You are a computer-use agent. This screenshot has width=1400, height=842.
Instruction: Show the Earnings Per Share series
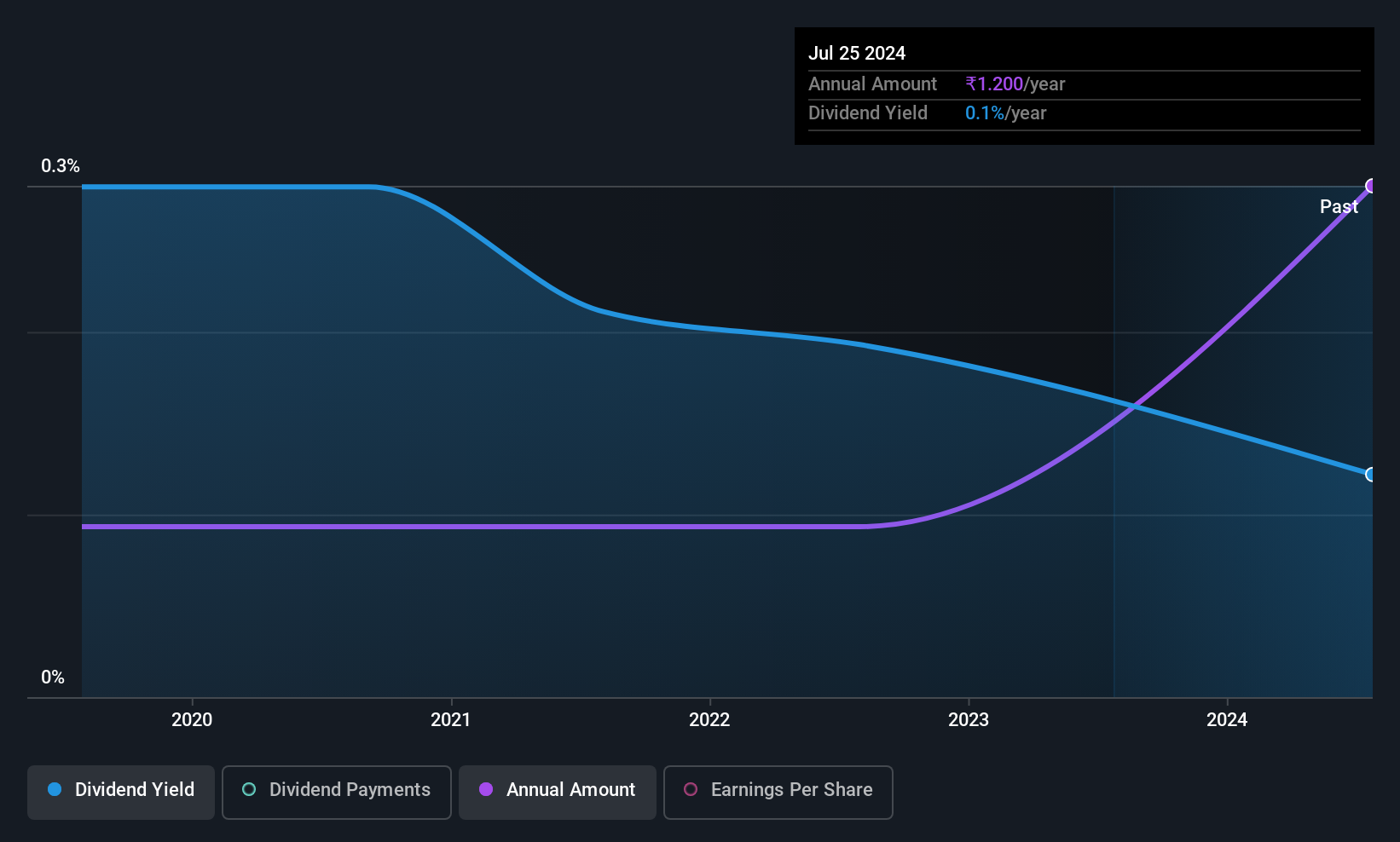tap(778, 792)
